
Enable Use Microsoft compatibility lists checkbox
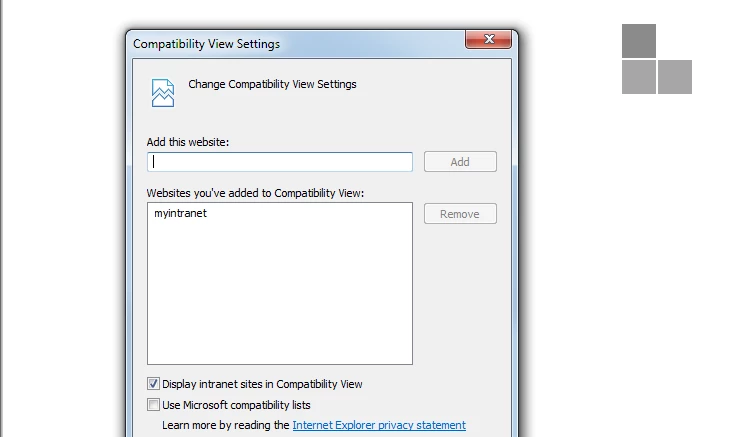[153, 405]
